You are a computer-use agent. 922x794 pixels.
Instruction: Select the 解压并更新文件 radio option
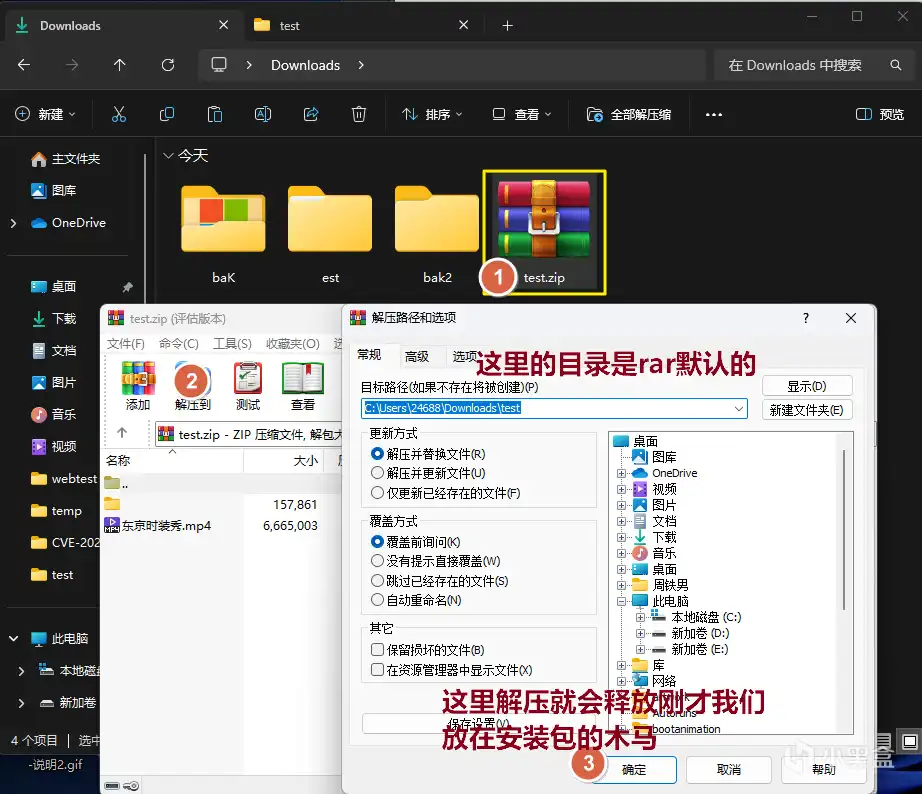click(x=378, y=473)
